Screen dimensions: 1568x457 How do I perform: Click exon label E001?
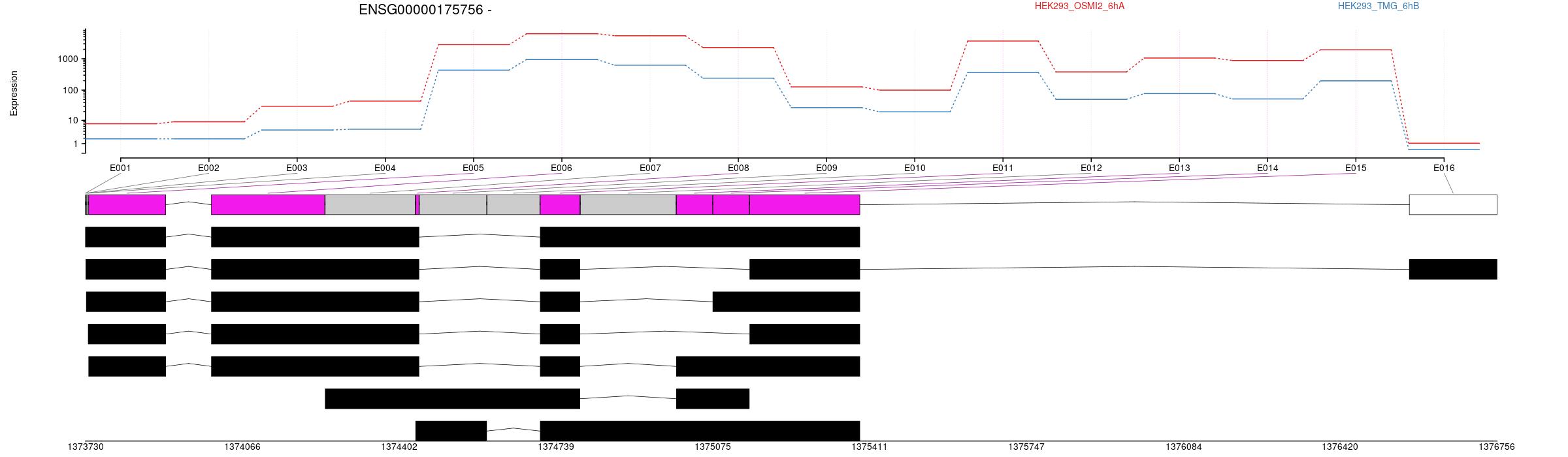click(x=120, y=168)
